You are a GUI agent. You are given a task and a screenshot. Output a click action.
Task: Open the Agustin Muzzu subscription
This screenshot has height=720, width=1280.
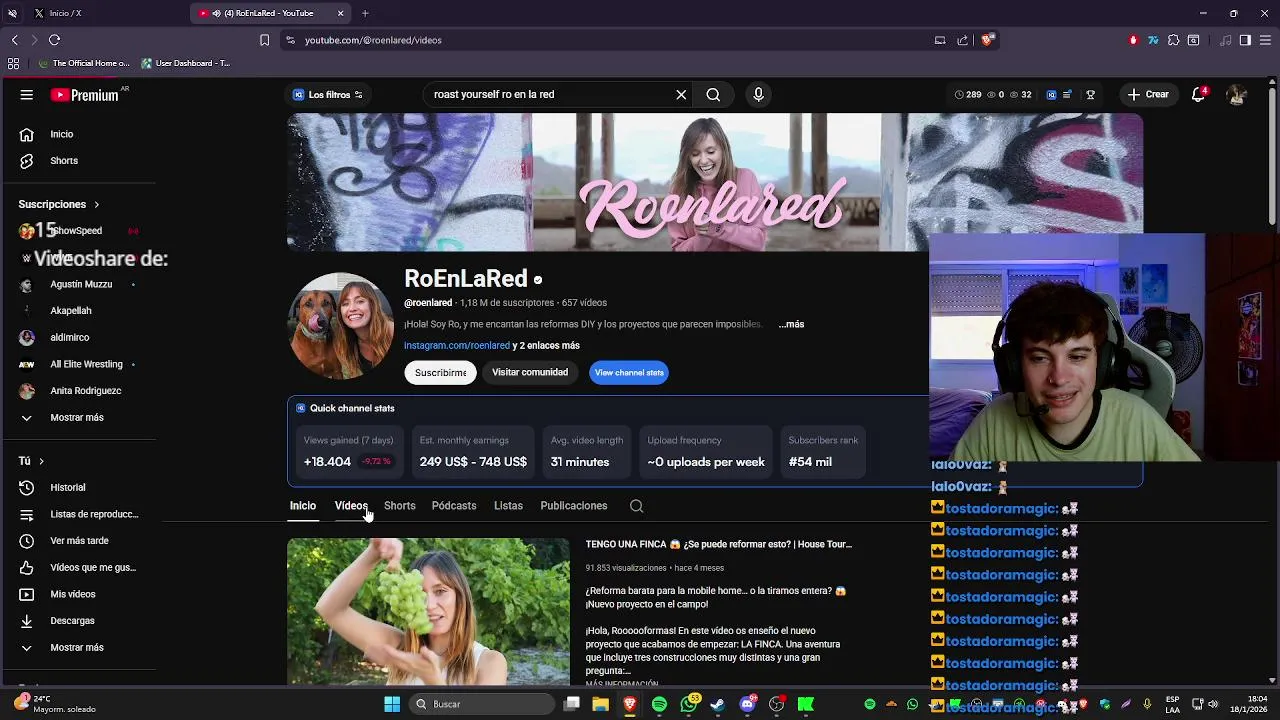80,284
